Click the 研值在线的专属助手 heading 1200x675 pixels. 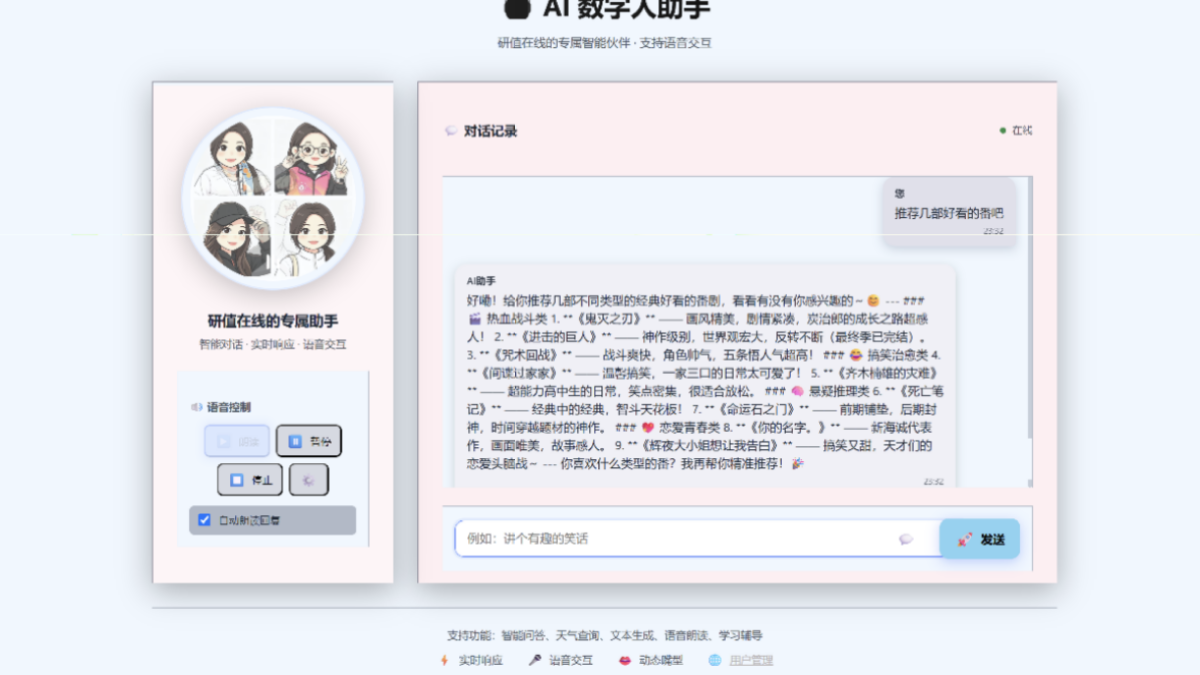pos(273,321)
